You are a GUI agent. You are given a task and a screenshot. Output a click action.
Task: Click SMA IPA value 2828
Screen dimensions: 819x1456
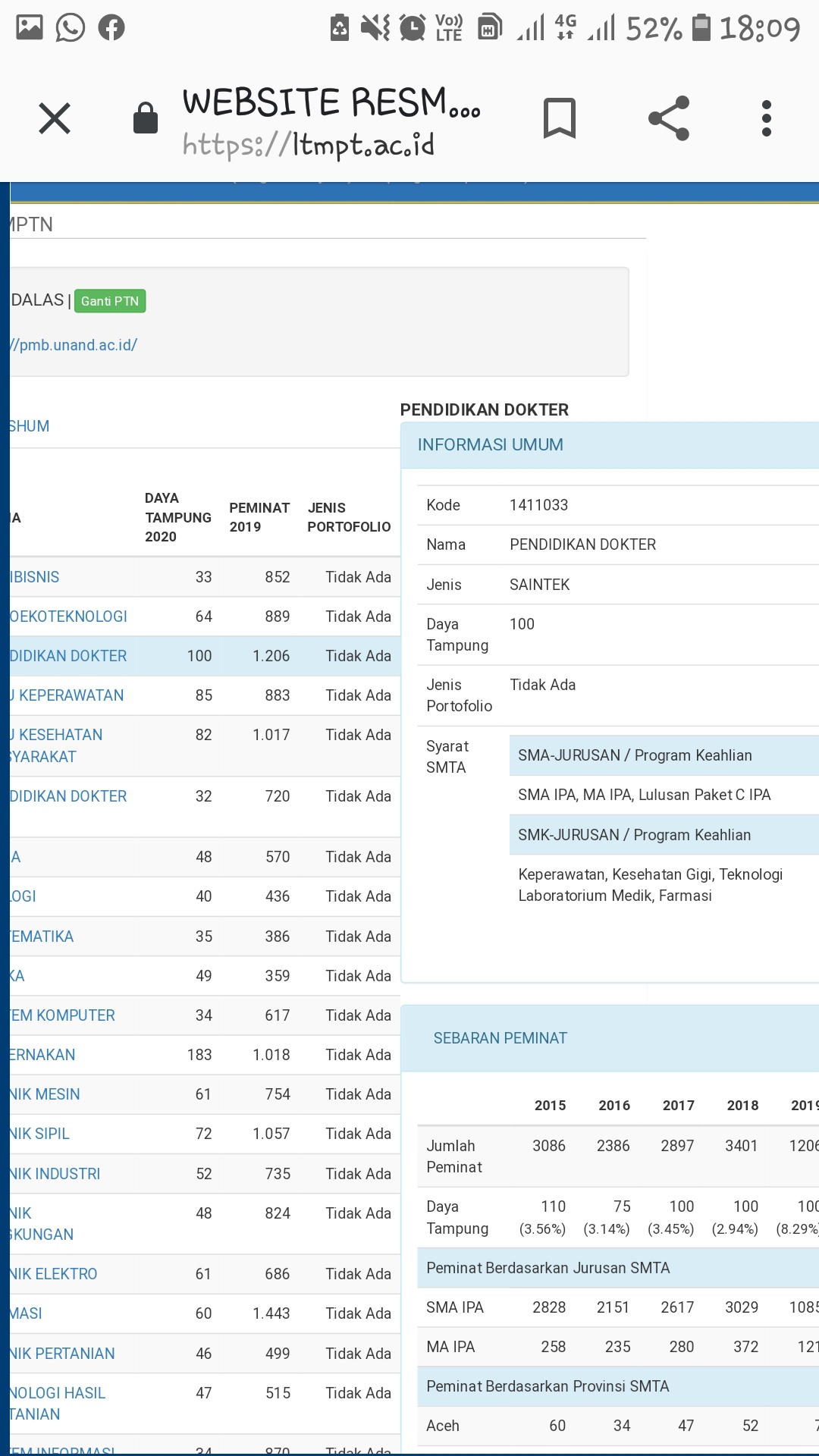click(549, 1307)
